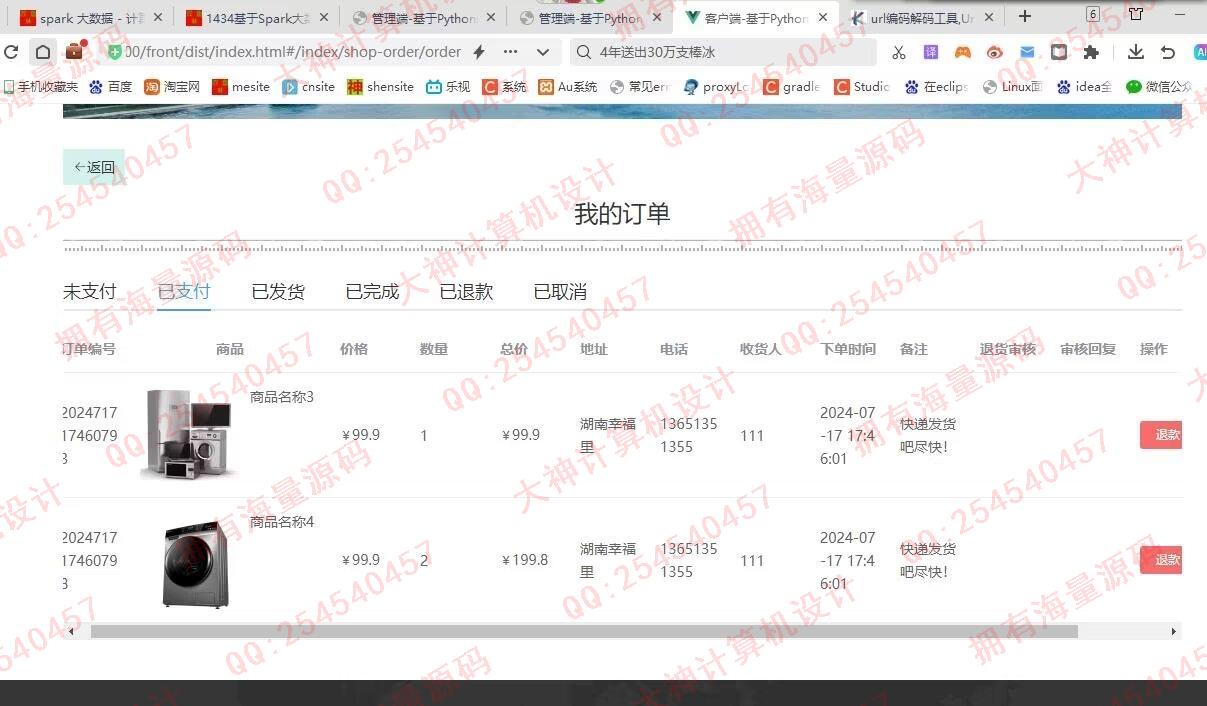This screenshot has width=1207, height=706.
Task: Open the AI assistant icon at toolbar edge
Action: [x=1200, y=52]
